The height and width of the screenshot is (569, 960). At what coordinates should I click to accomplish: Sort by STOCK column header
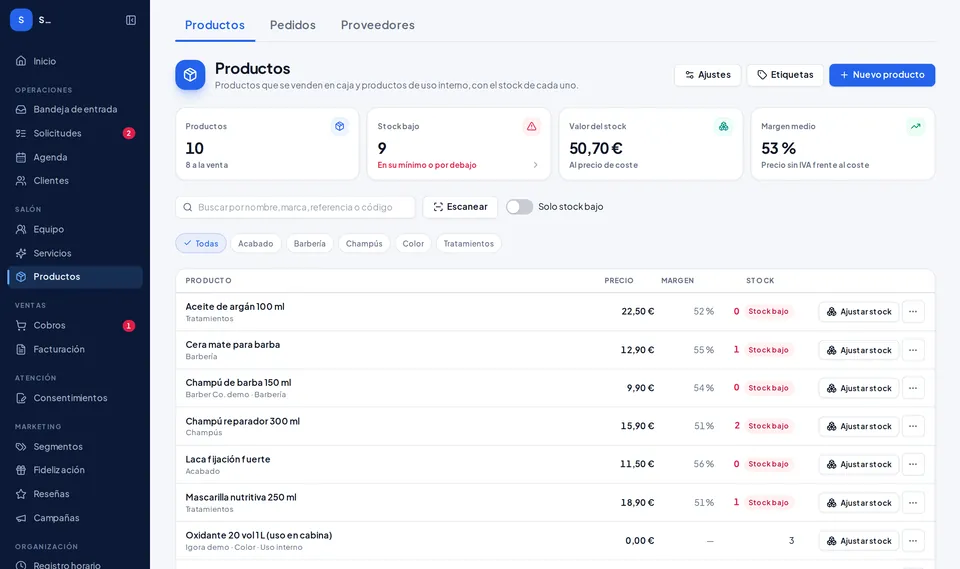click(x=760, y=281)
